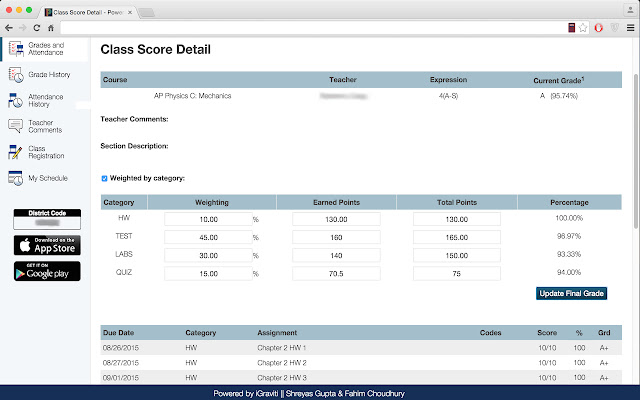Click the 4(A-S) expression value

[x=448, y=96]
